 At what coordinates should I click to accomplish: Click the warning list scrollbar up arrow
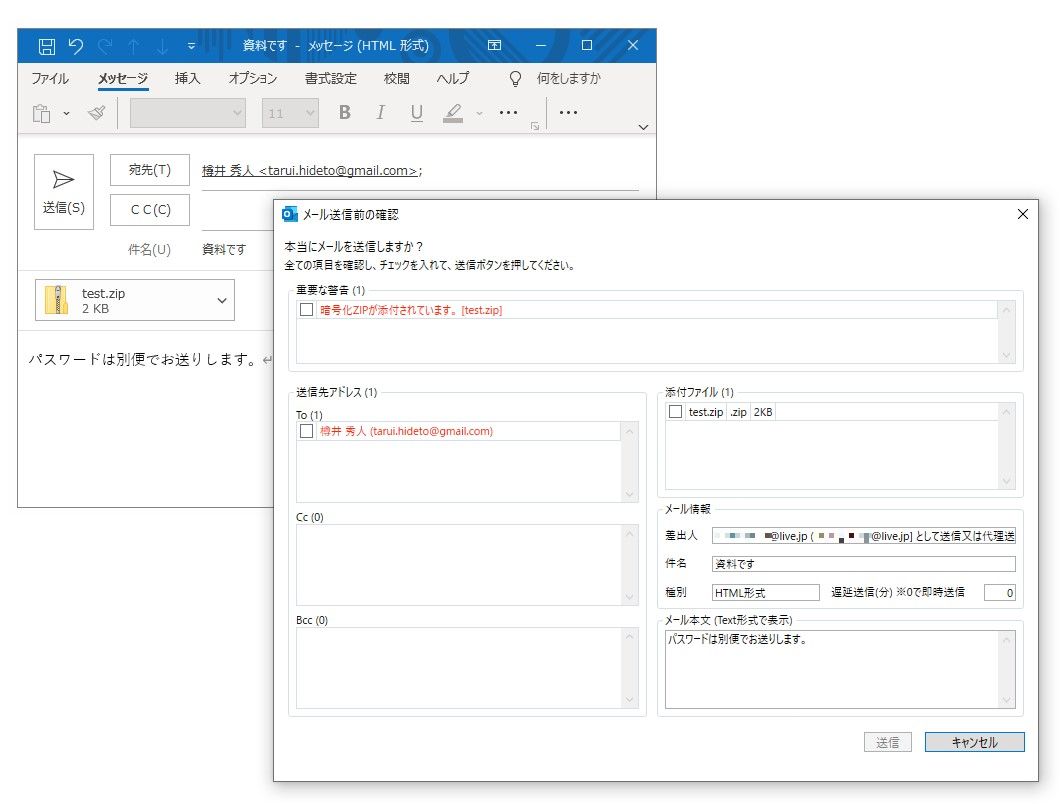1007,310
